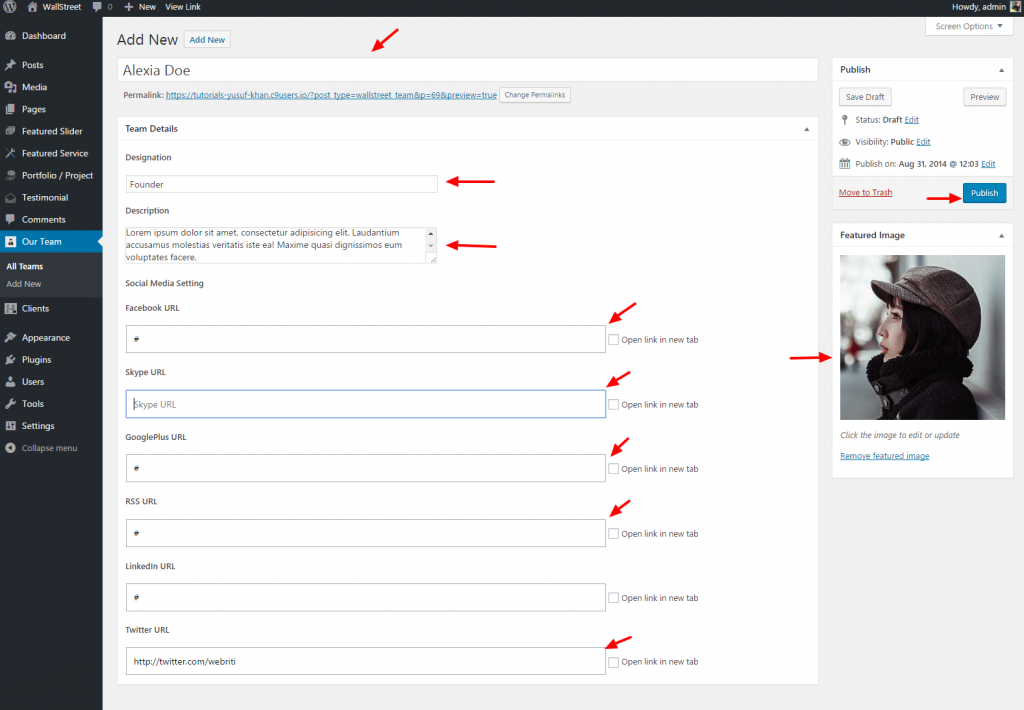Click the admin avatar icon
Screen dimensions: 1024x710
(1015, 7)
